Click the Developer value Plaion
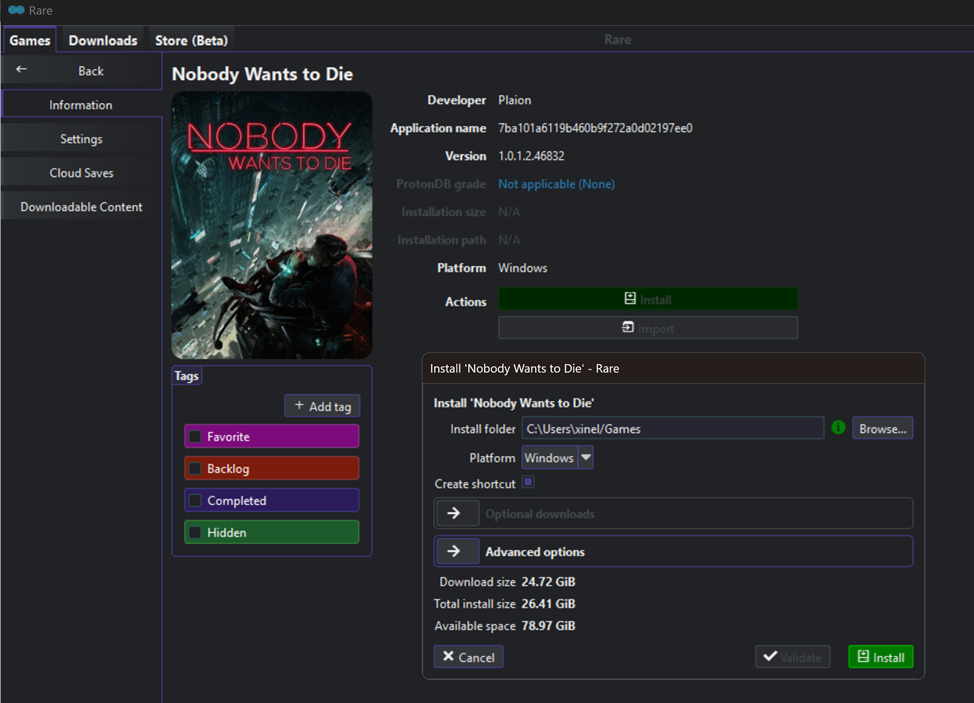 [514, 100]
